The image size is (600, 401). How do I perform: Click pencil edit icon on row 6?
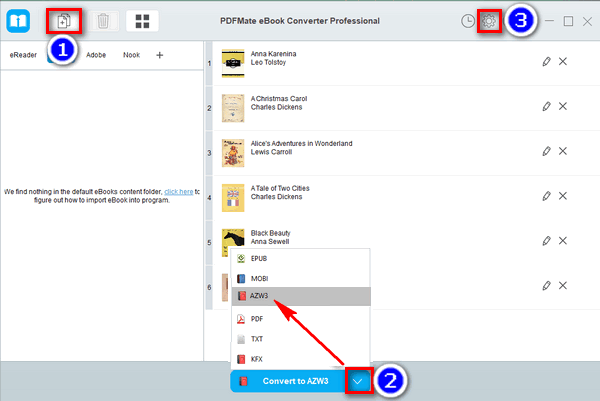tap(546, 285)
